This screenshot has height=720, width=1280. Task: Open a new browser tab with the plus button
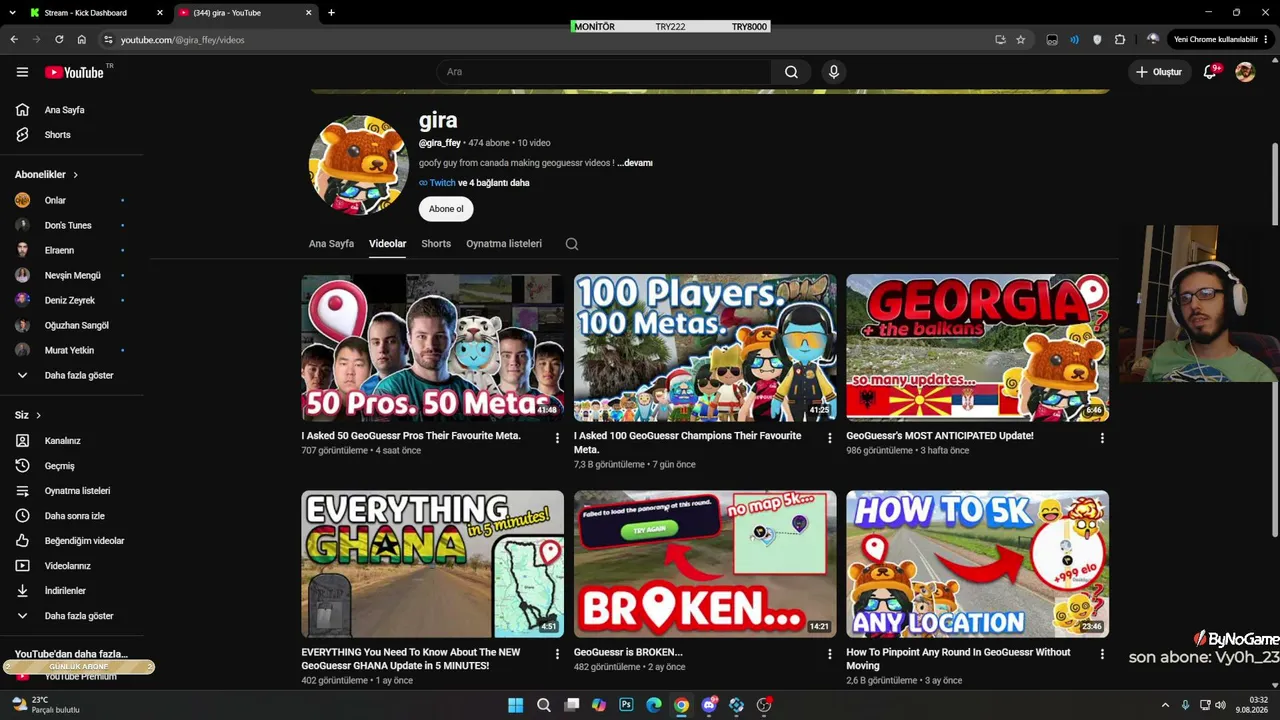tap(331, 13)
